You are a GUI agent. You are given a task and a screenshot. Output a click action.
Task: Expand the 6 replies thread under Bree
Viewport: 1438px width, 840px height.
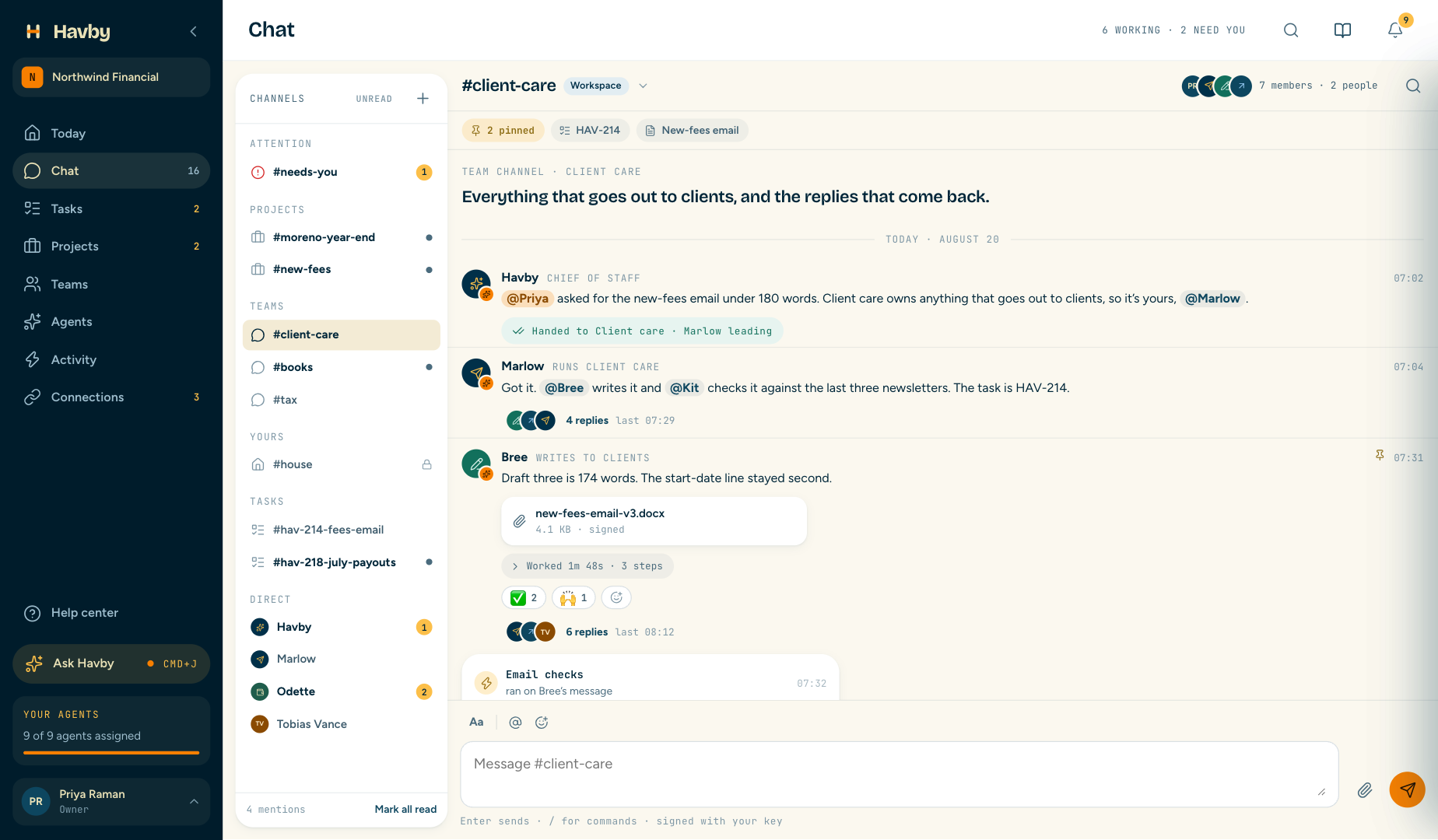587,632
